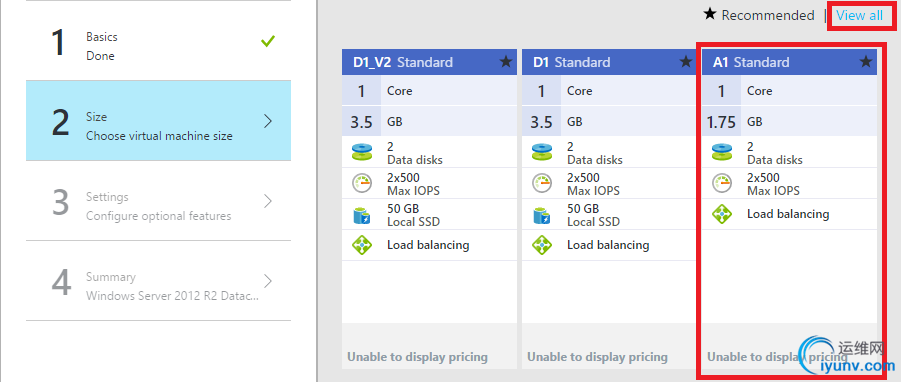Click the star icon beside Recommended label
The width and height of the screenshot is (901, 382).
tap(710, 14)
